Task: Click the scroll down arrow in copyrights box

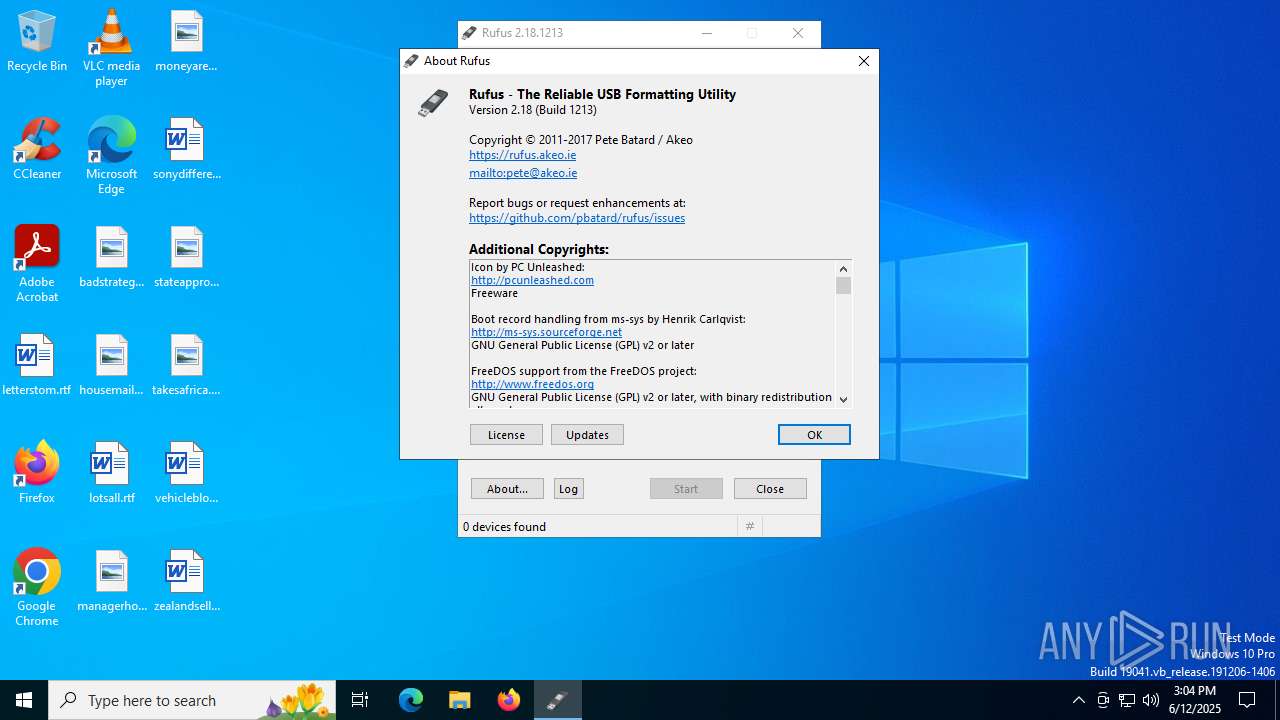Action: [x=843, y=399]
